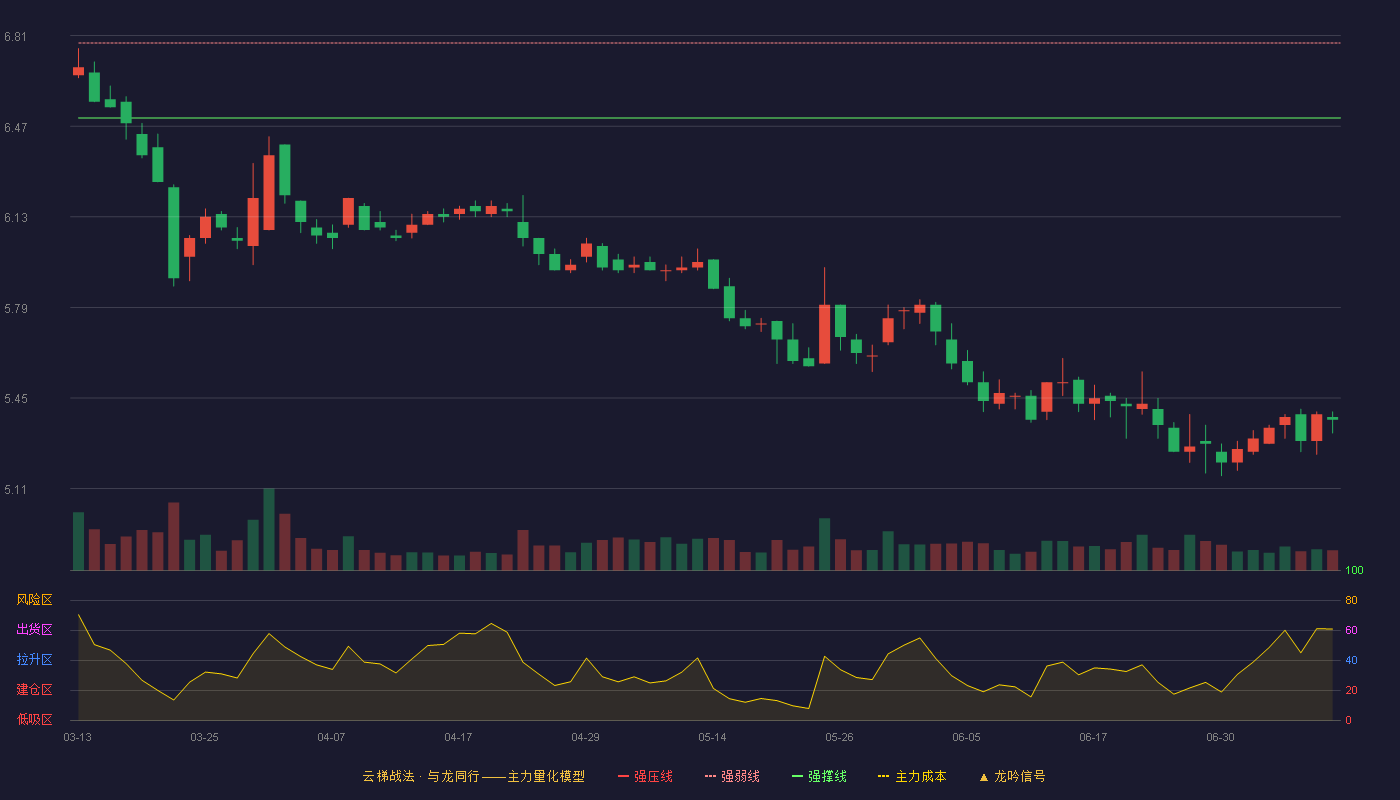
Task: Toggle the 主力成本 legend series
Action: pyautogui.click(x=912, y=776)
